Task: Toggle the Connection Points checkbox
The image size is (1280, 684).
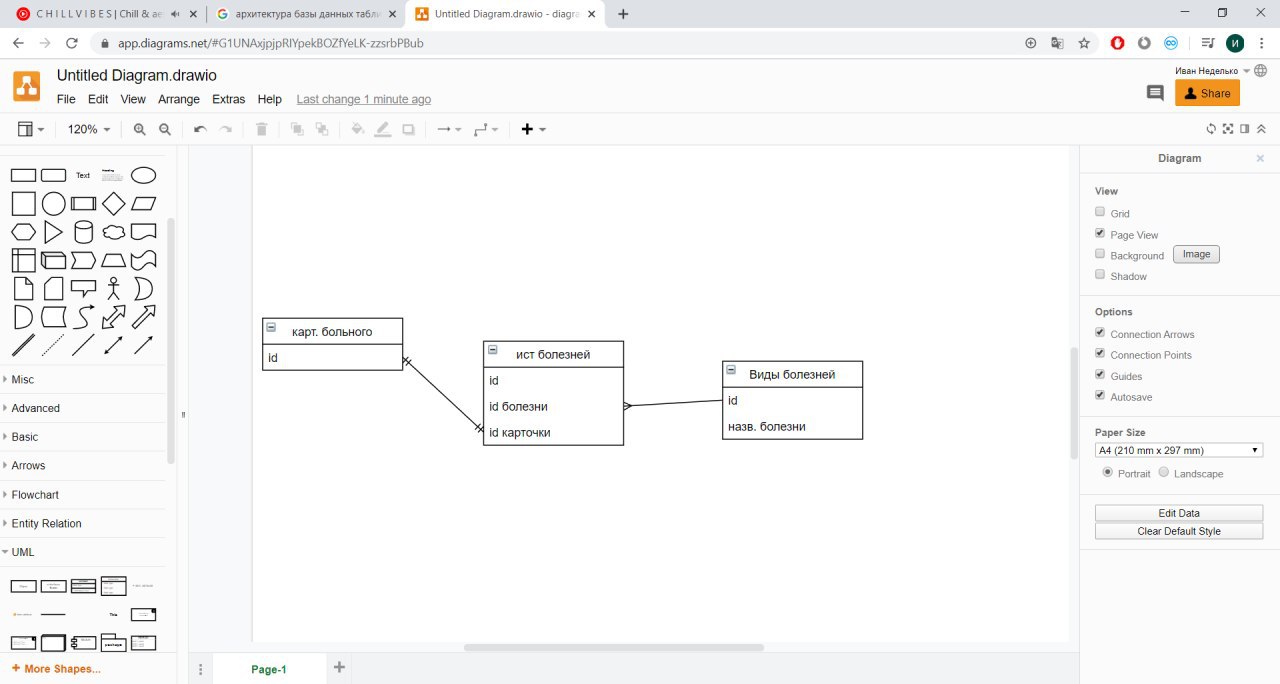Action: click(1100, 353)
